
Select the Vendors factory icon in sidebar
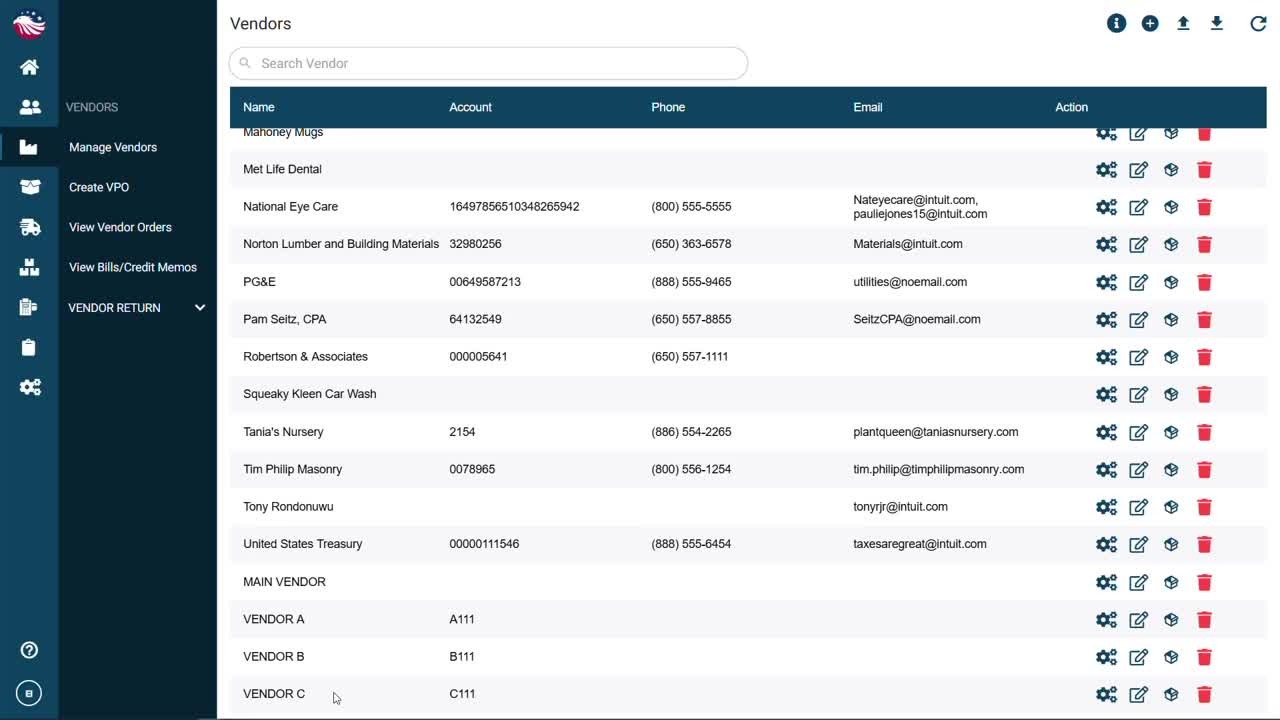pos(28,147)
